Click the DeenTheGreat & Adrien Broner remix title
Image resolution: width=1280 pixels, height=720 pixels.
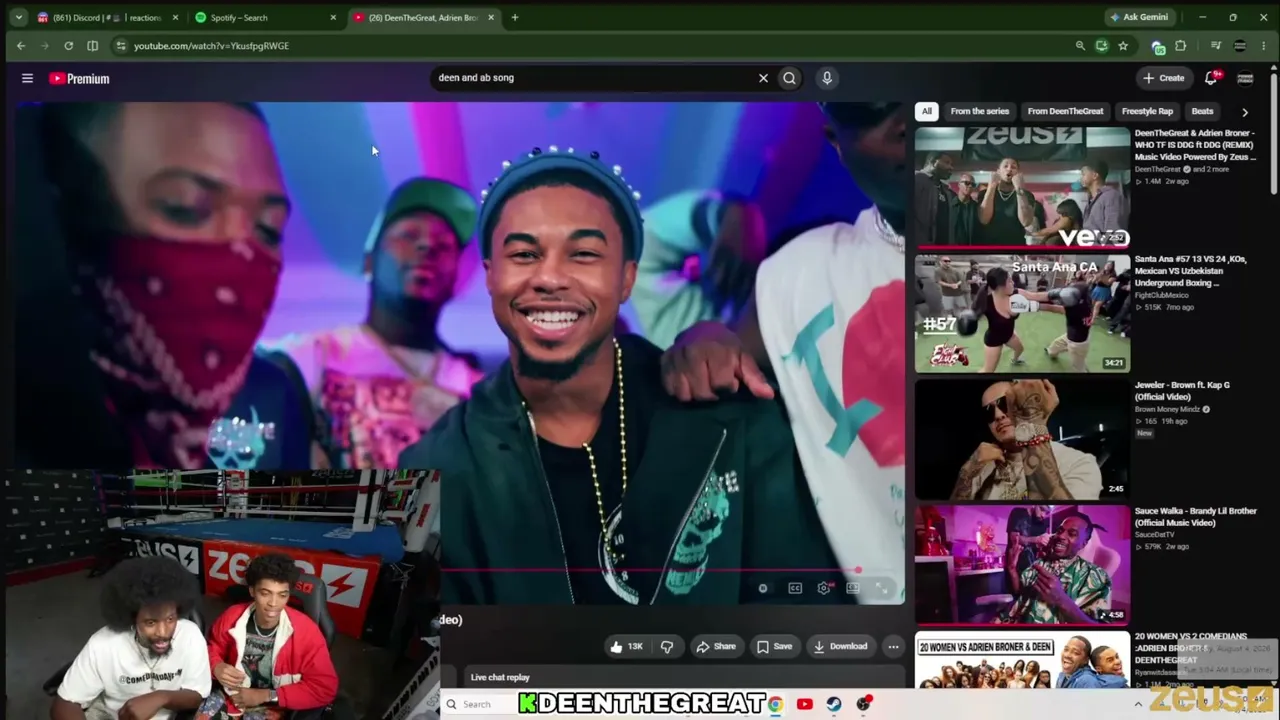pos(1195,145)
